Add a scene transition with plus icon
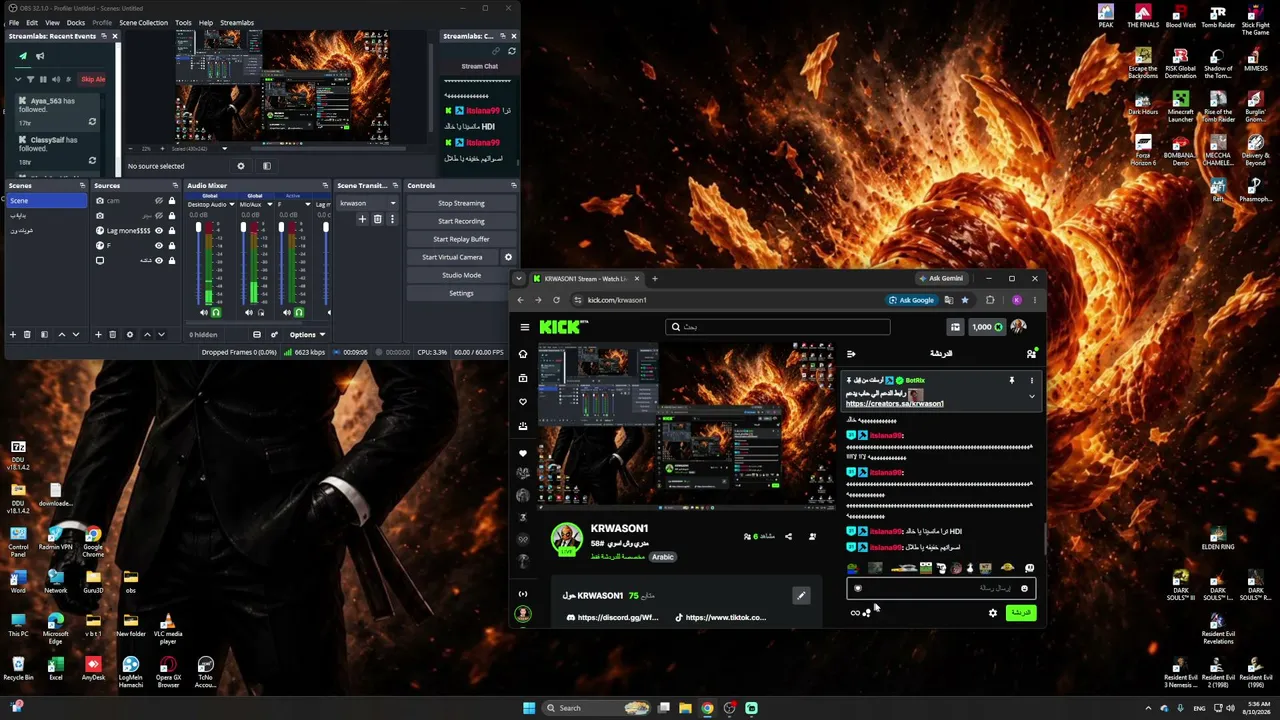Viewport: 1280px width, 720px height. click(x=362, y=219)
